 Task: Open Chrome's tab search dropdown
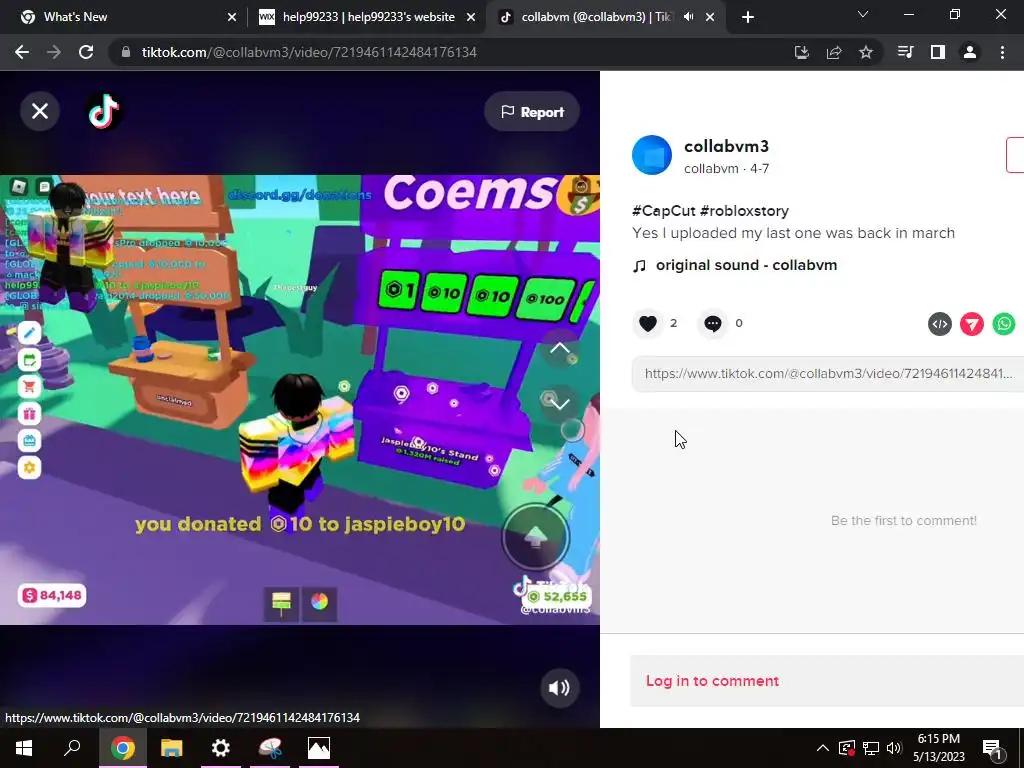(x=863, y=14)
